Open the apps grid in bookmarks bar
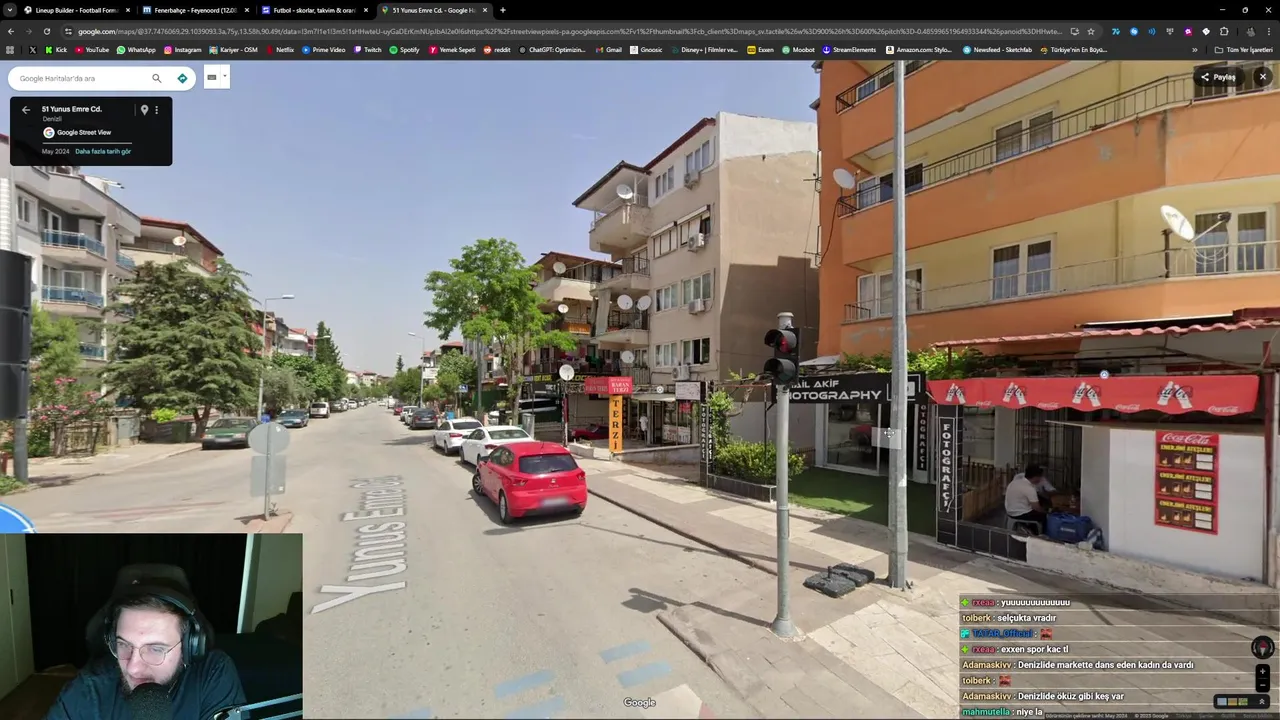The height and width of the screenshot is (720, 1280). 11,49
